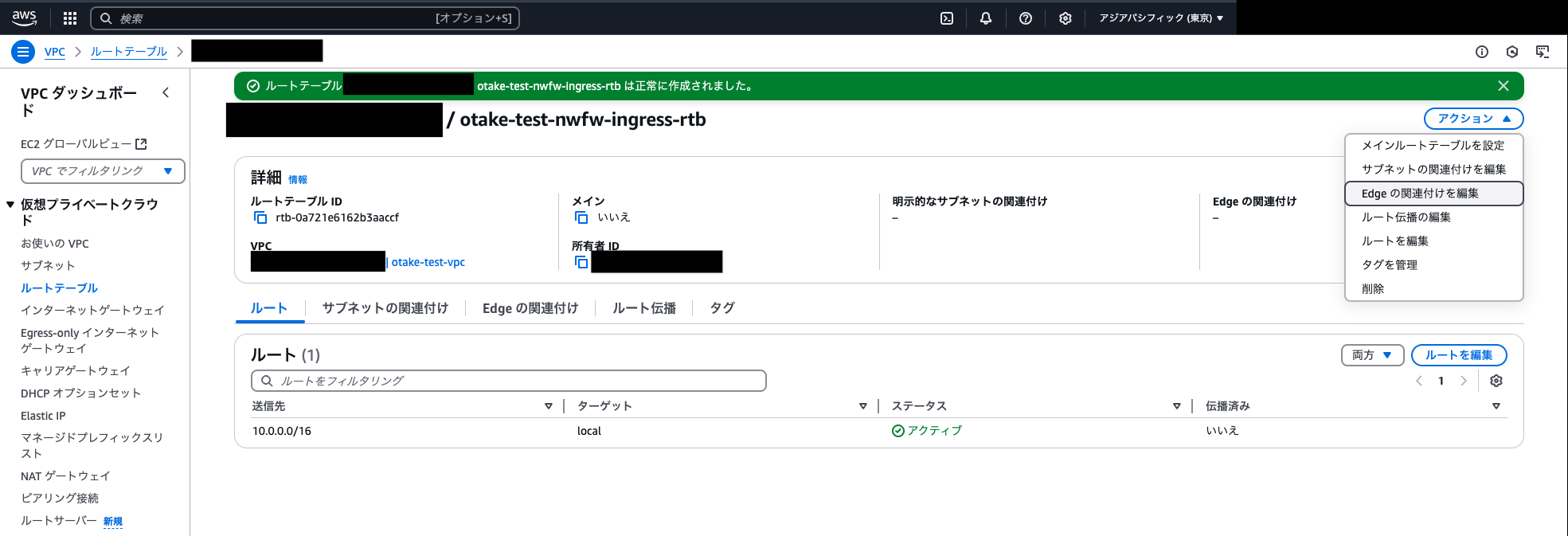Sort routes by 伝播済み column
Screen dimensions: 1568x536
[x=1496, y=406]
